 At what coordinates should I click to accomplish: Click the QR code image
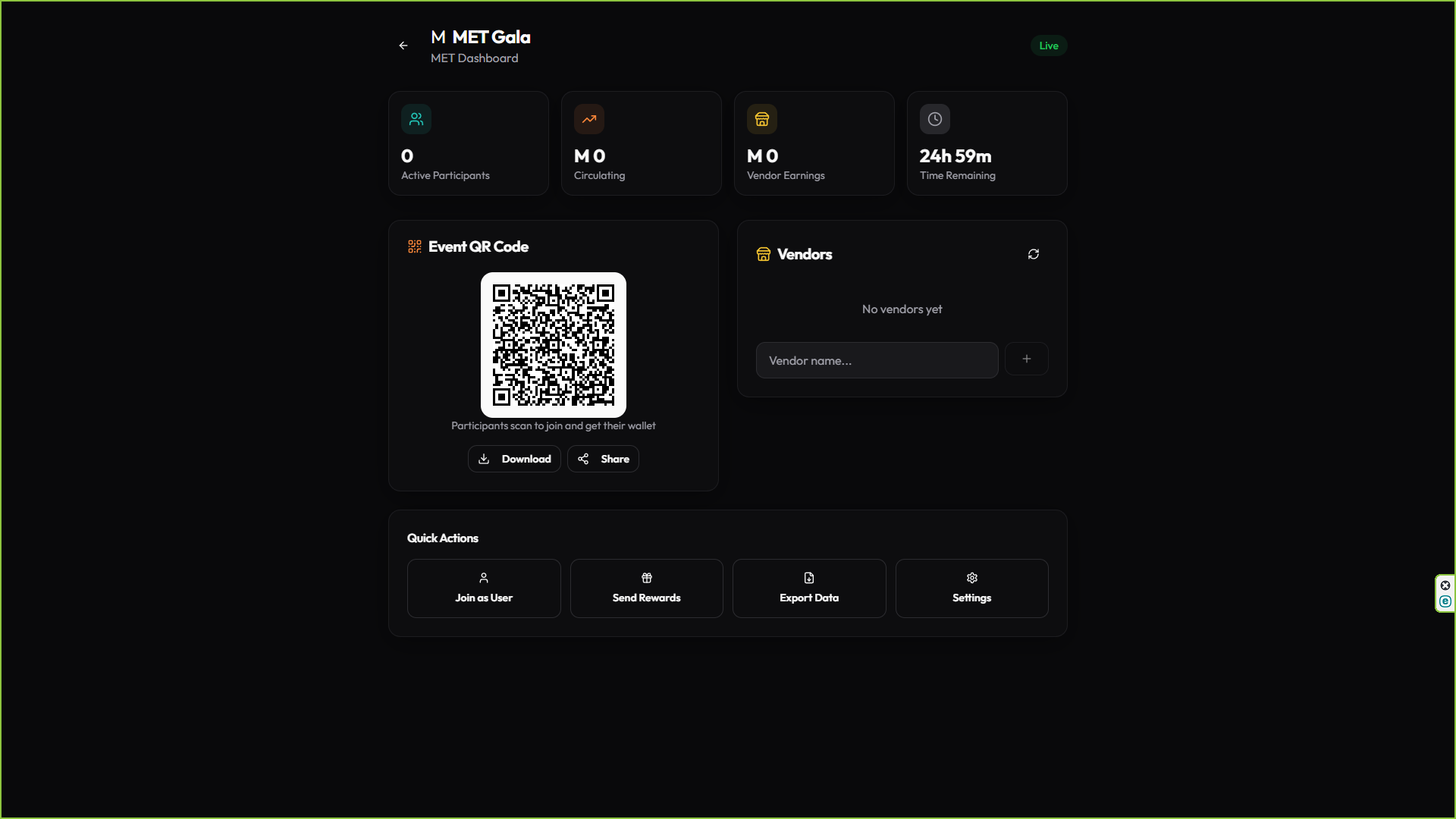[x=554, y=345]
